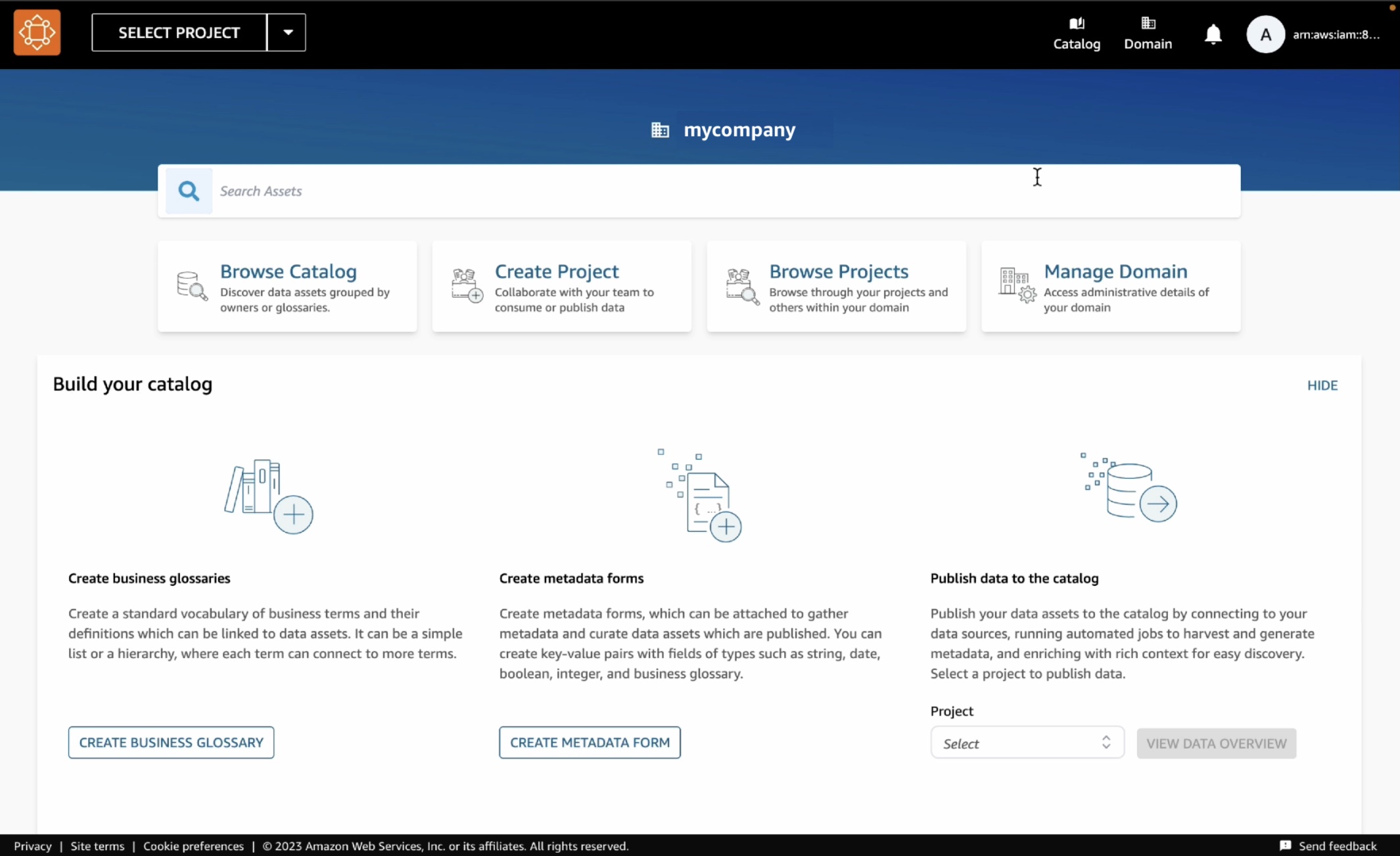The width and height of the screenshot is (1400, 856).
Task: Open the Manage Domain link
Action: pyautogui.click(x=1115, y=272)
